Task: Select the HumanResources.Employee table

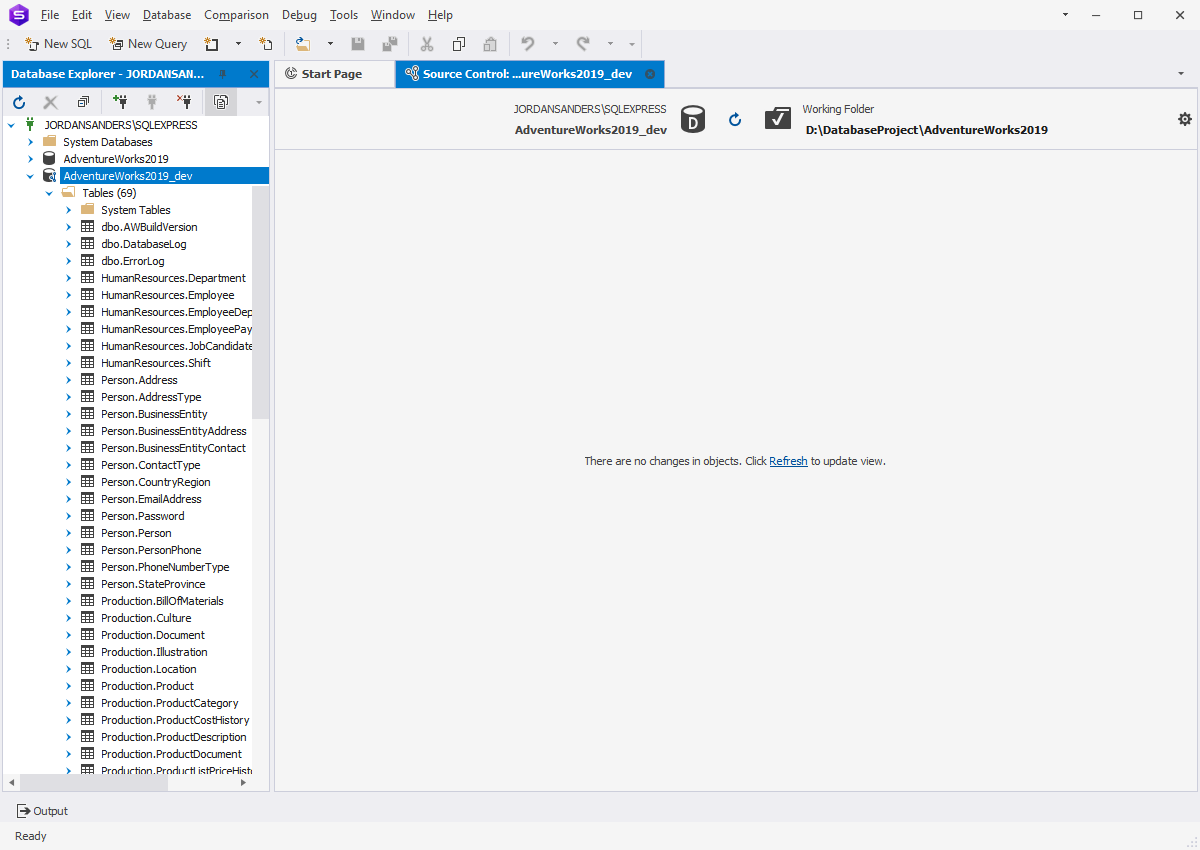Action: [x=168, y=295]
